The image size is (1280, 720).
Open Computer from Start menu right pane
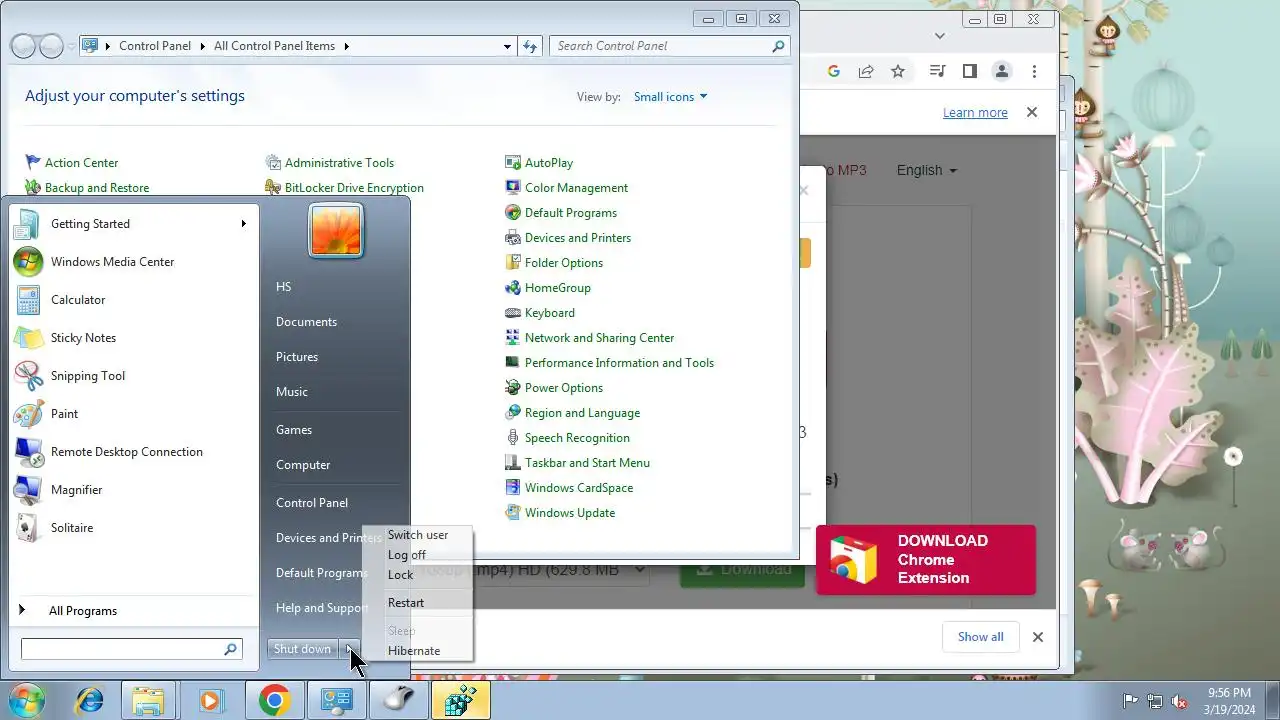click(303, 465)
